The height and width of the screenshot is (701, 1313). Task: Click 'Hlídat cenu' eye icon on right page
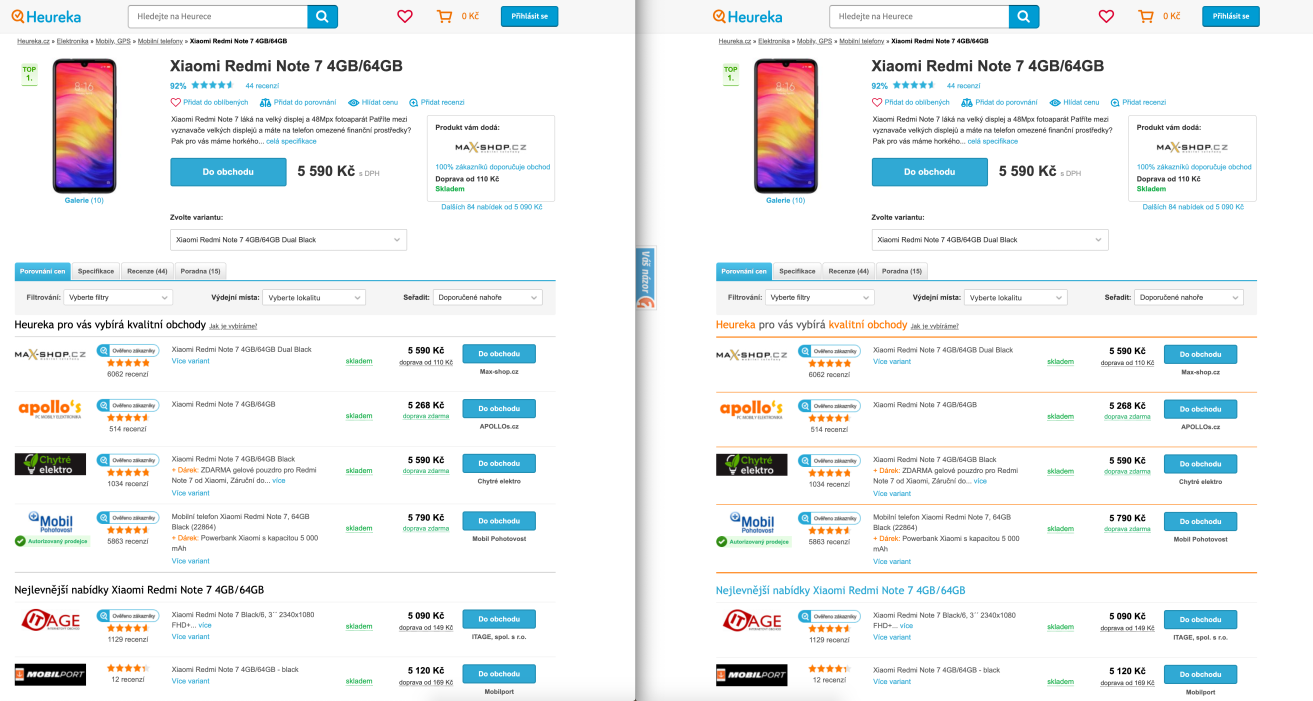(1054, 102)
